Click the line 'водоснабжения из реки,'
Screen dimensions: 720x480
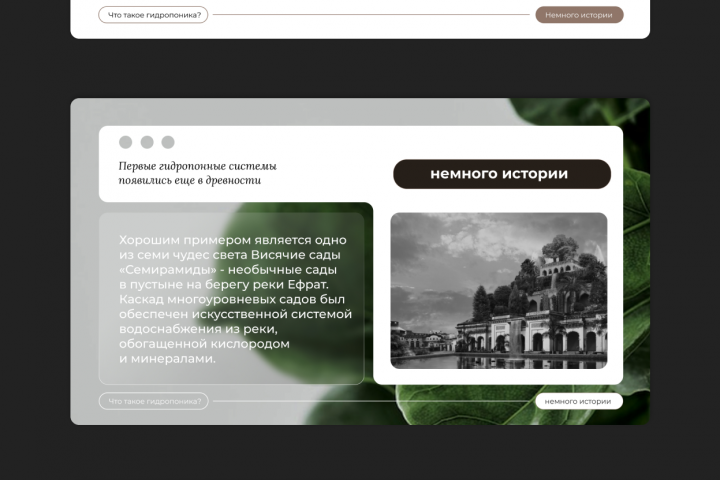198,329
